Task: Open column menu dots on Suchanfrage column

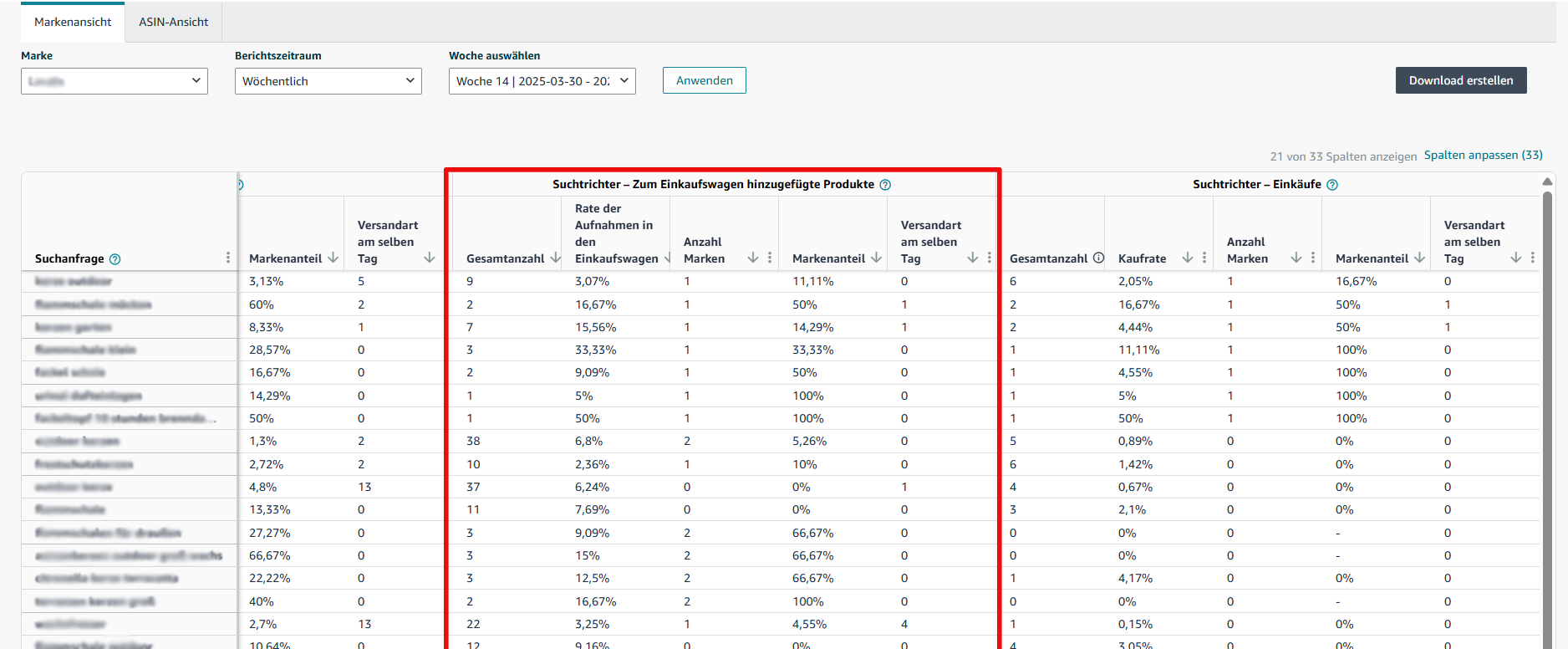Action: (x=228, y=258)
